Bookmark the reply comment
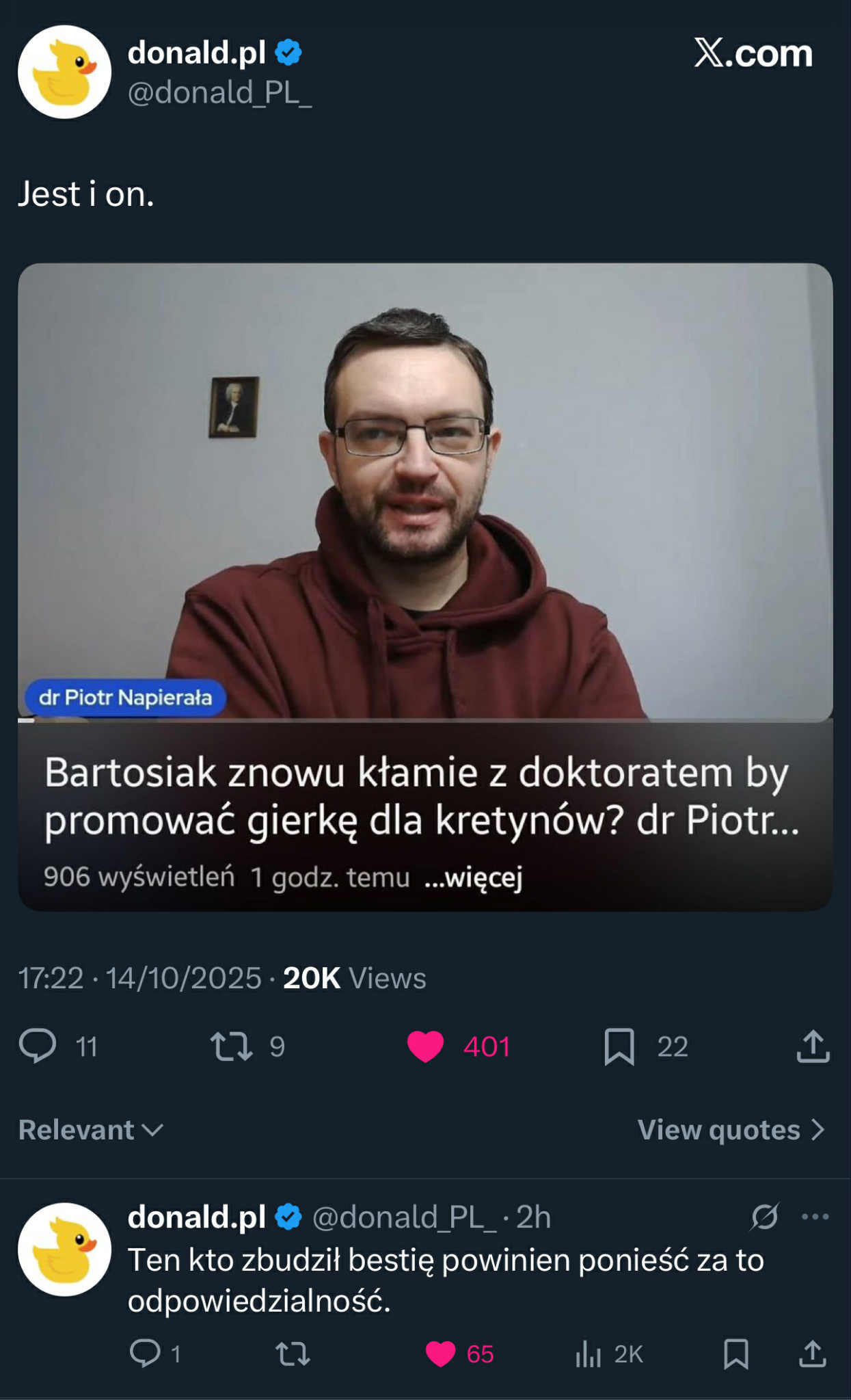The width and height of the screenshot is (851, 1400). point(735,1353)
